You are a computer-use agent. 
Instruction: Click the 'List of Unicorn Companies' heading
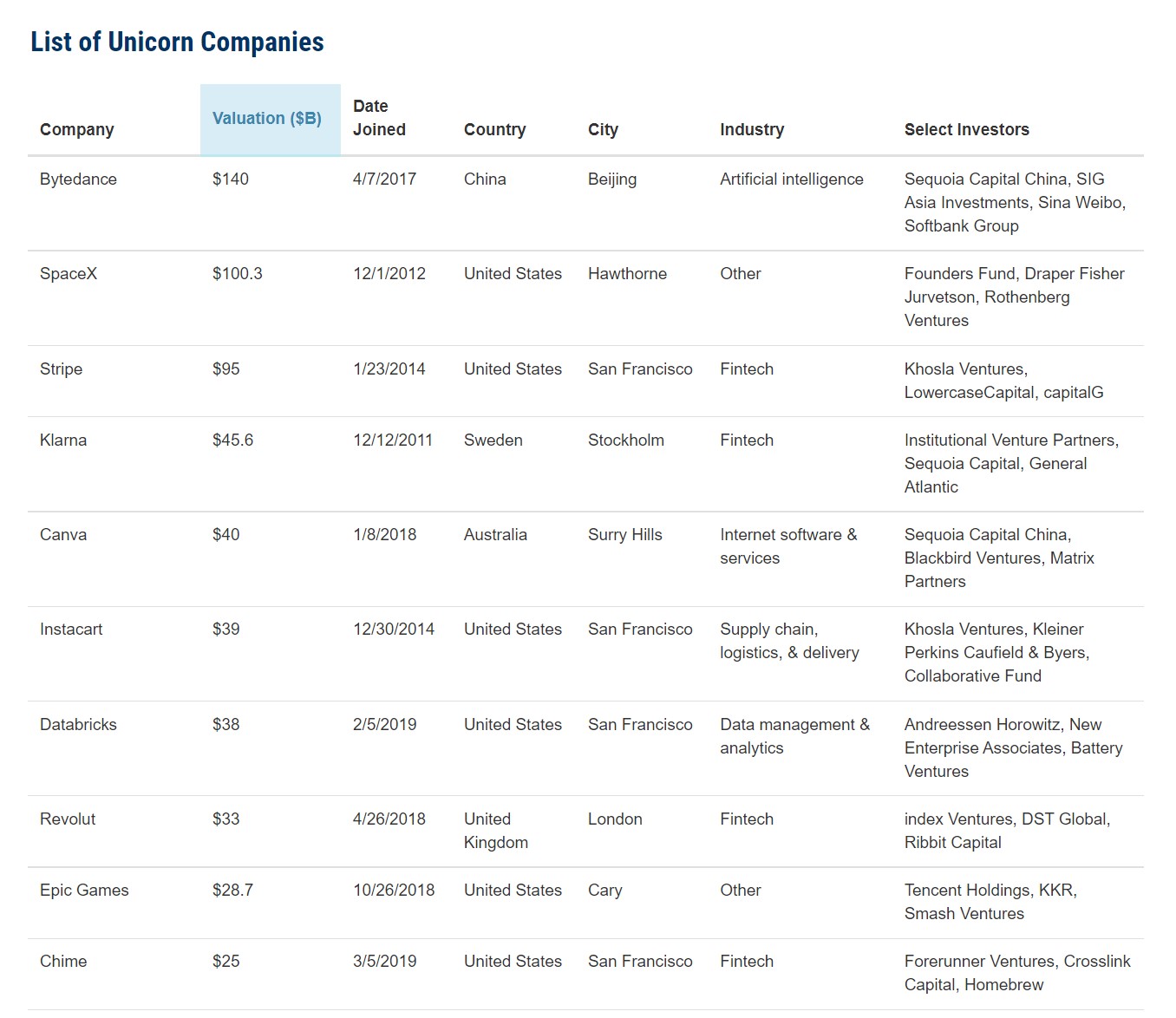[x=177, y=42]
